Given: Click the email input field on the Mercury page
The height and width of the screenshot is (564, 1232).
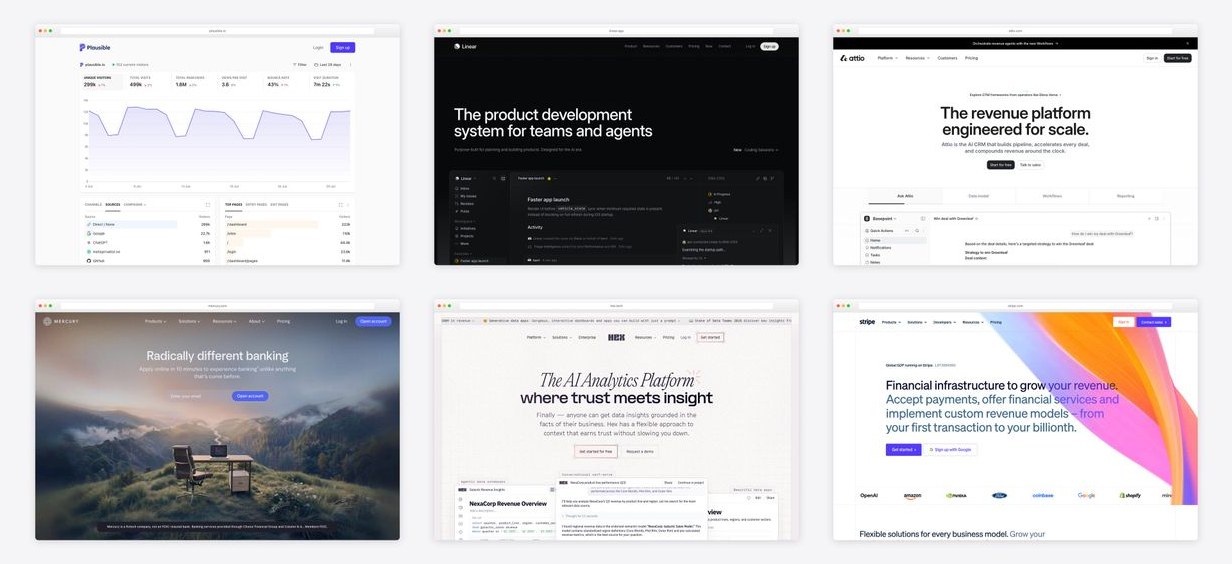Looking at the screenshot, I should [x=198, y=396].
